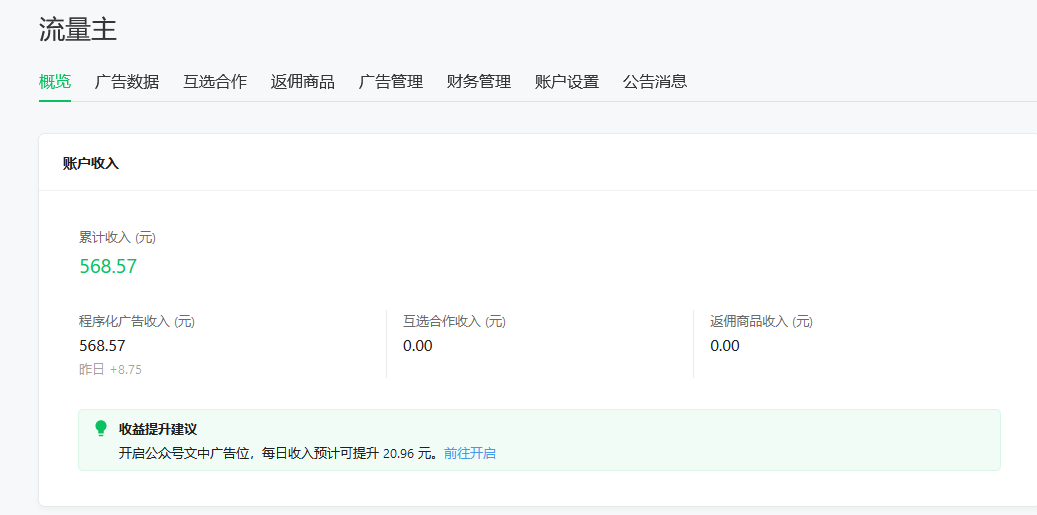This screenshot has width=1037, height=515.
Task: Click the 程序化广告收入 (元) label
Action: pos(137,322)
